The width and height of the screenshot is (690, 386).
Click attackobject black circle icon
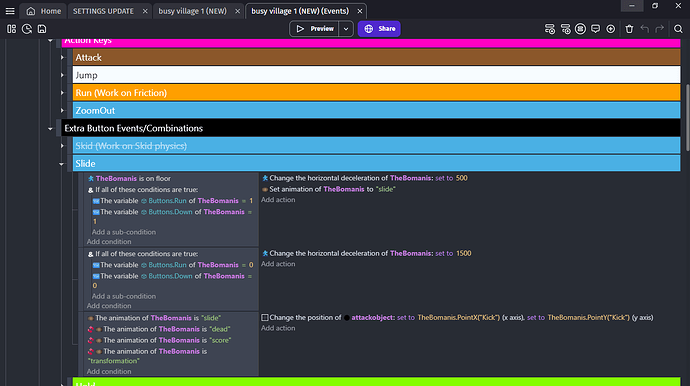pos(347,318)
